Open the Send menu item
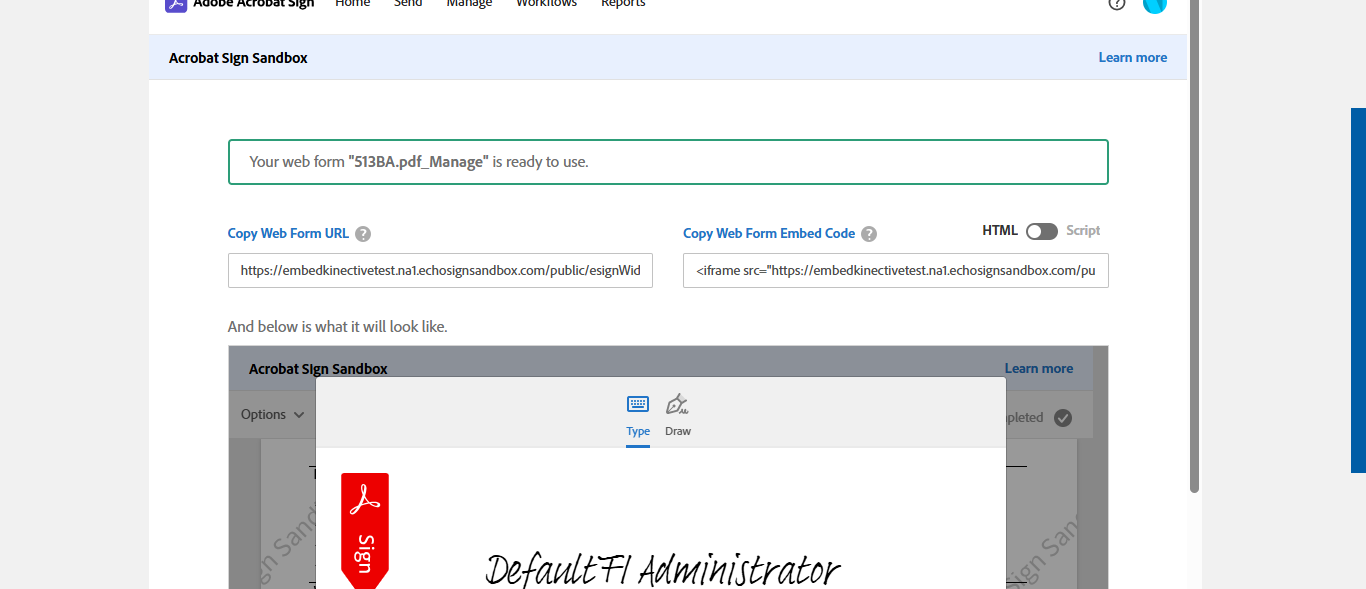This screenshot has width=1366, height=589. pyautogui.click(x=408, y=4)
